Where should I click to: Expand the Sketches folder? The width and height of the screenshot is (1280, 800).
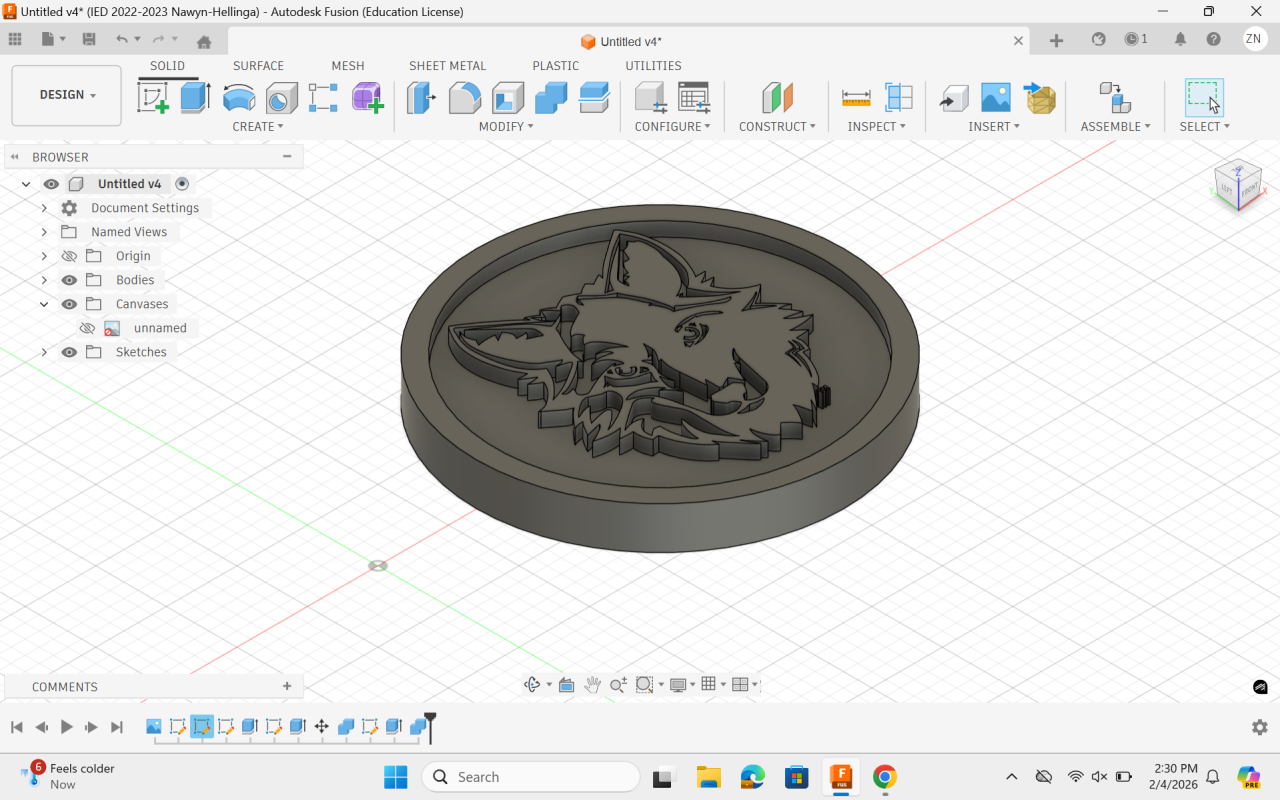44,352
